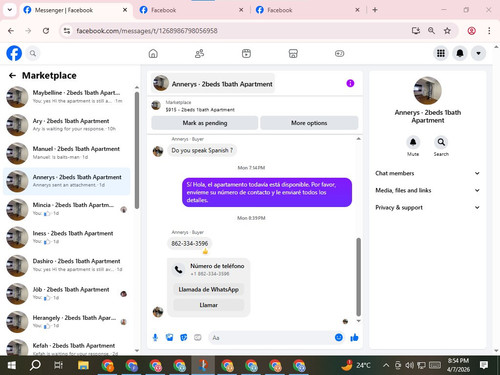Click the large Annerys profile picture
Screen dimensions: 500x375
[x=427, y=91]
